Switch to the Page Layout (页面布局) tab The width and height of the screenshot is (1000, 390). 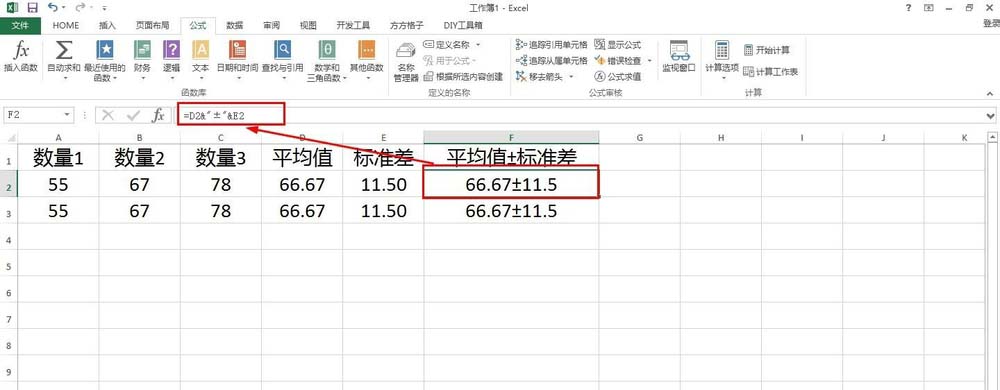(x=152, y=25)
